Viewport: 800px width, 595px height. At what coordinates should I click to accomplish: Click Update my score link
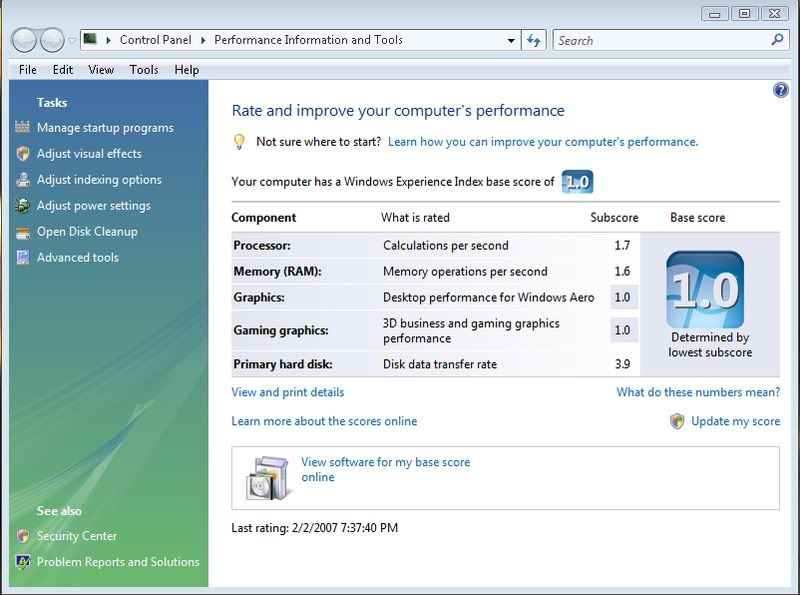(x=735, y=421)
